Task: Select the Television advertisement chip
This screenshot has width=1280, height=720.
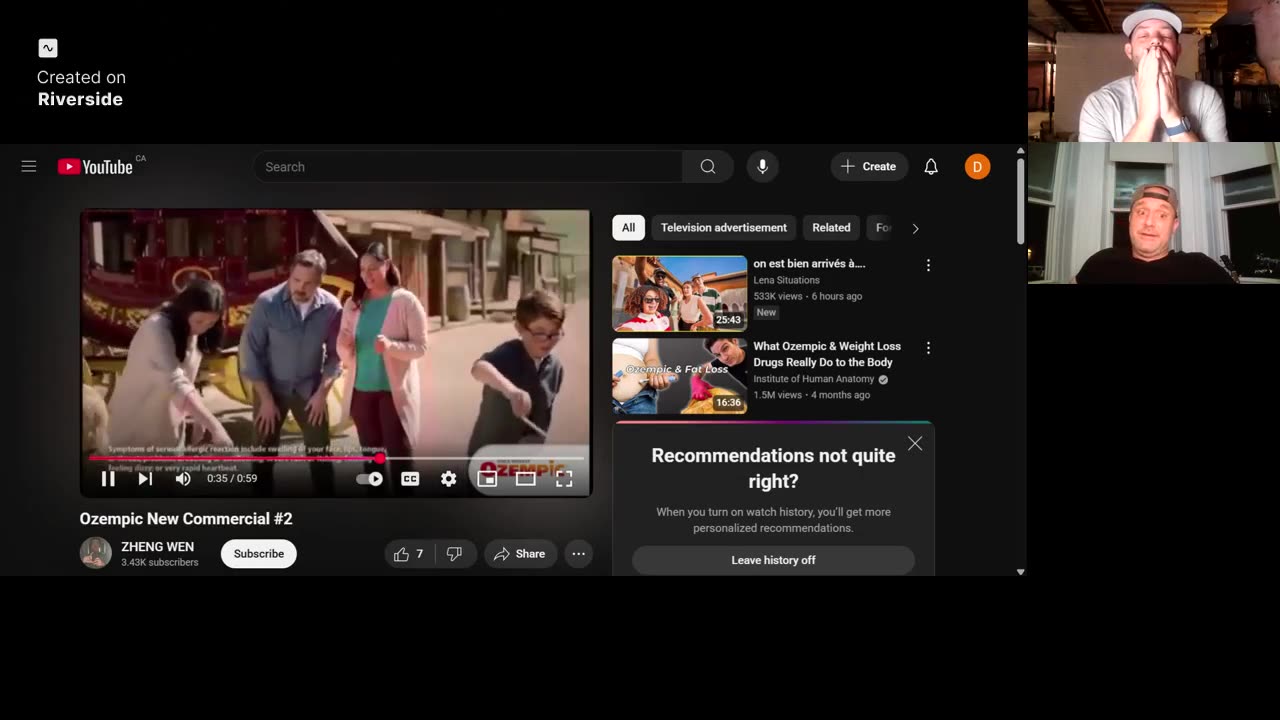Action: (x=724, y=228)
